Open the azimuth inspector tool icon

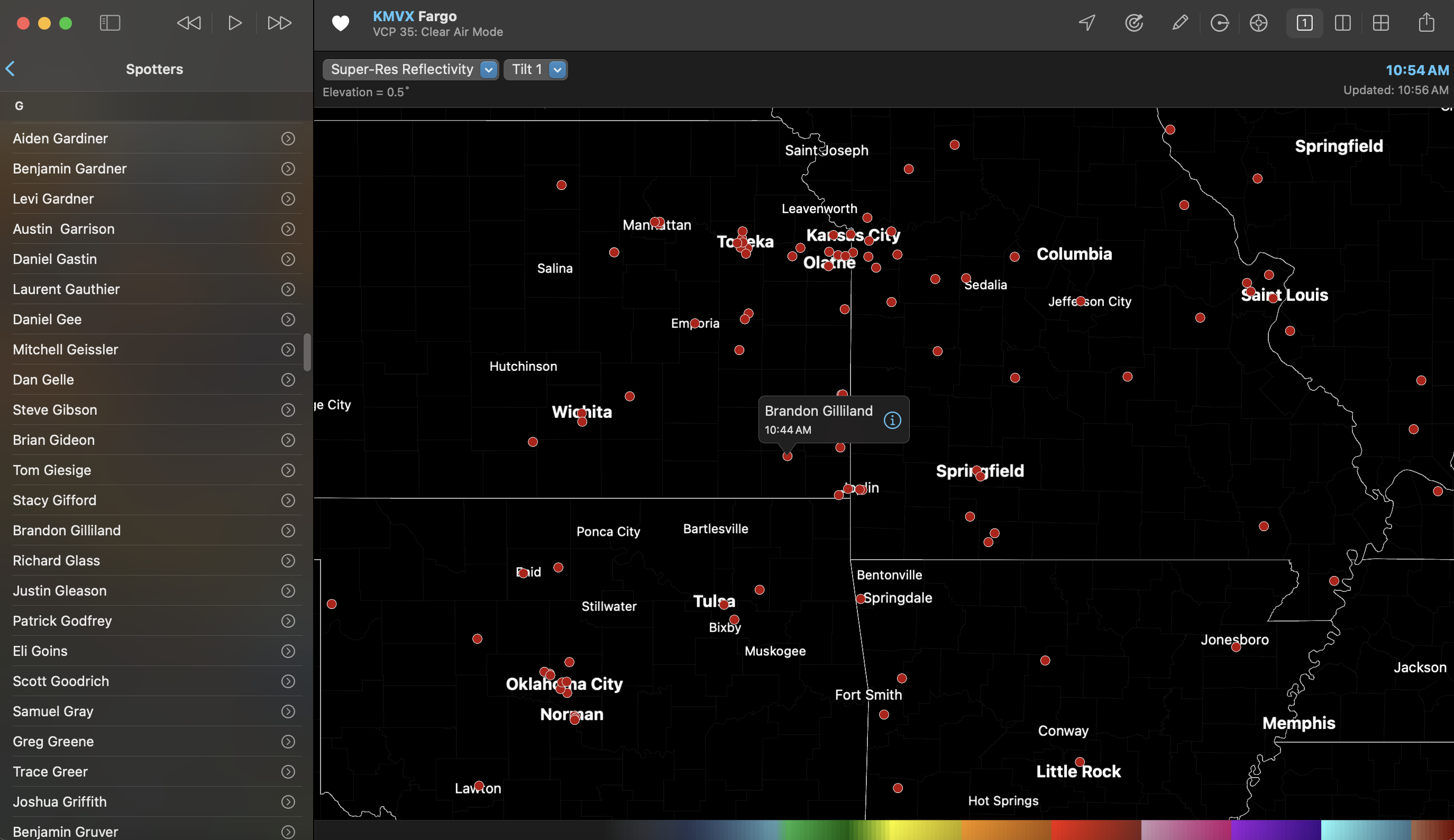pos(1220,23)
